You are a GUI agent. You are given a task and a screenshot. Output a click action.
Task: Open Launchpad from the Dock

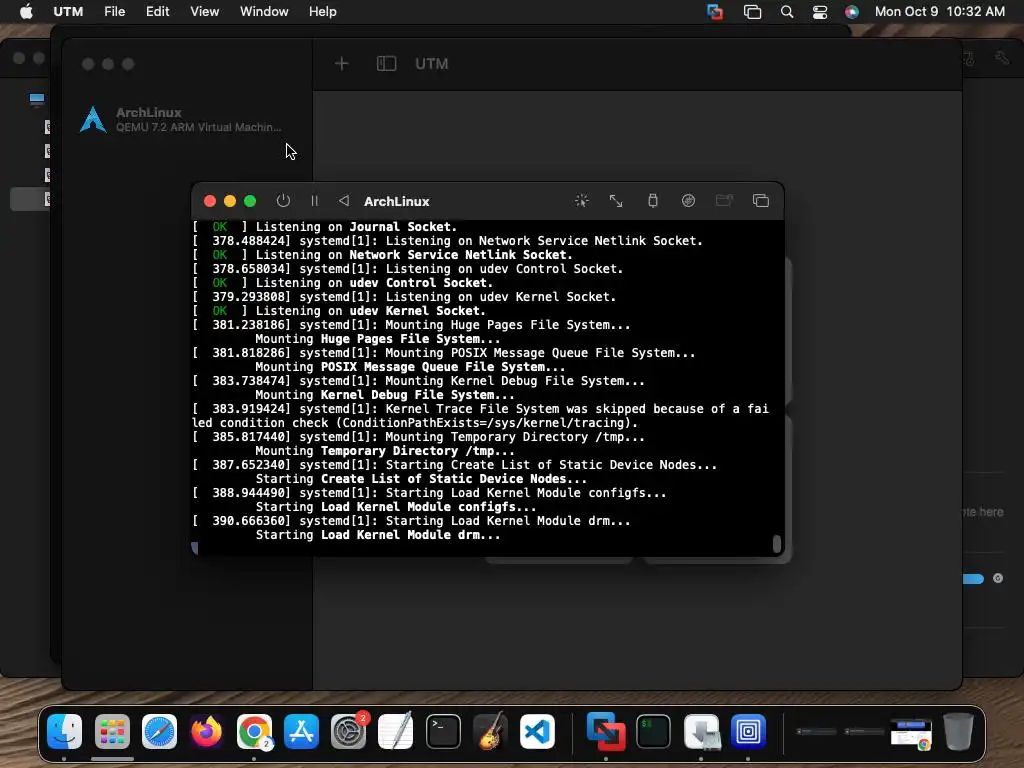coord(112,731)
